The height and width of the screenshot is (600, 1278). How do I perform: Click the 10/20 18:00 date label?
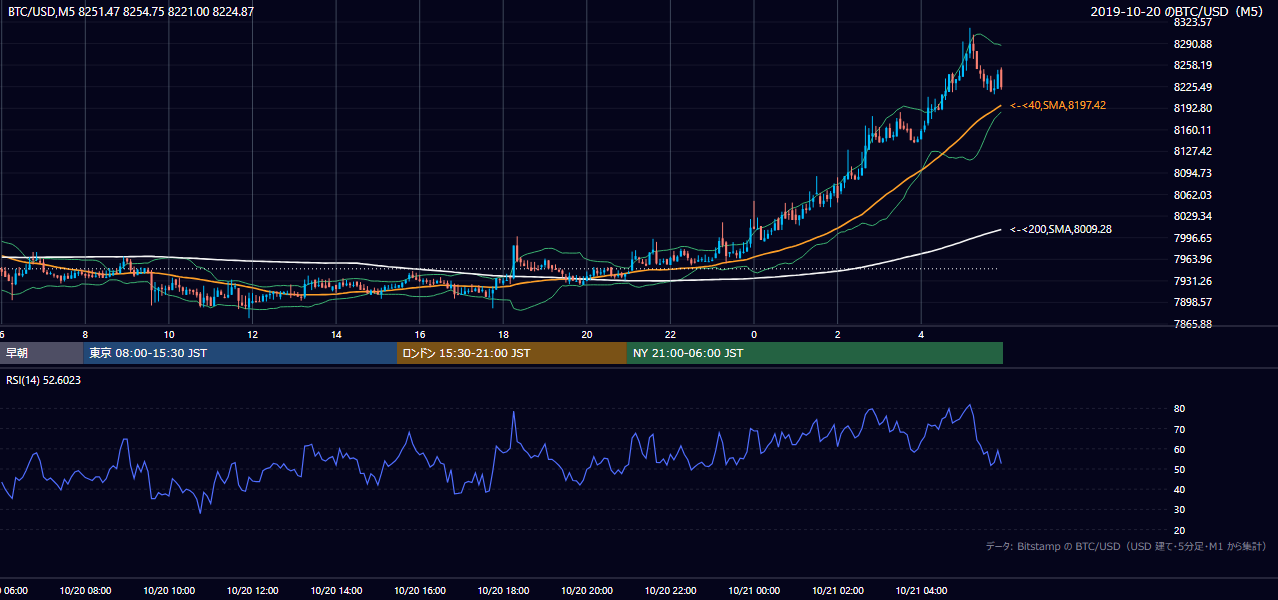tap(503, 591)
